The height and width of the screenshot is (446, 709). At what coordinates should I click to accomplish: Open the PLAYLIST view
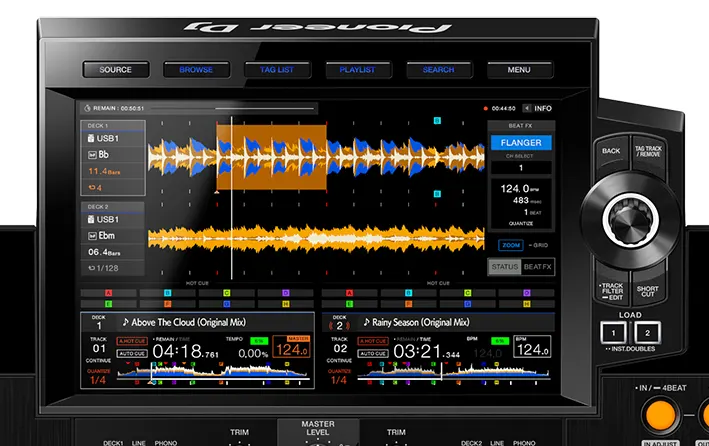358,70
